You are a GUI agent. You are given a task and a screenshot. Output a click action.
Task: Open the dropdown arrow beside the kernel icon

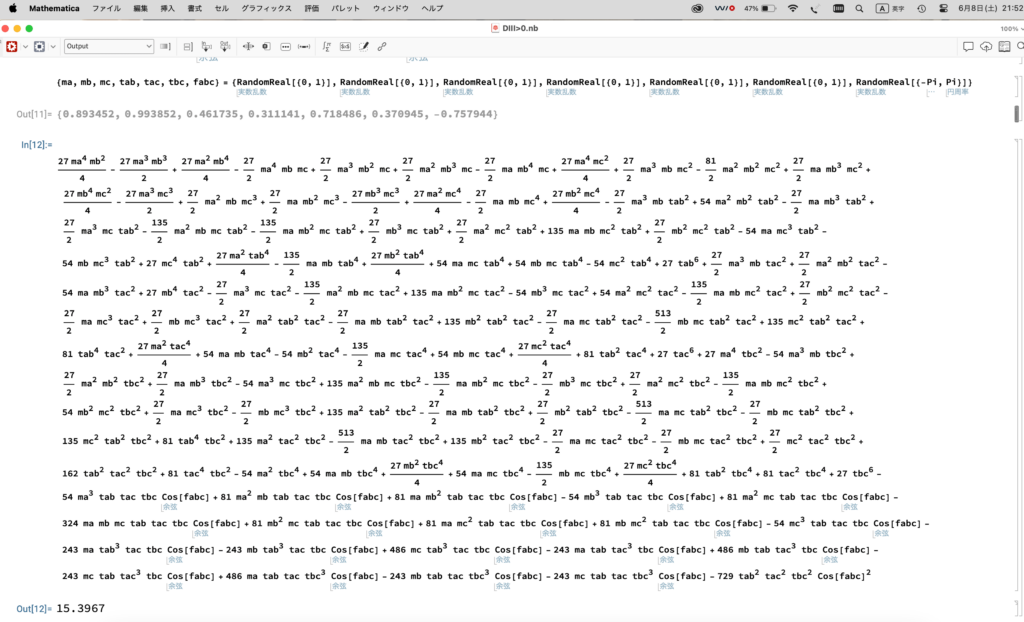24,46
